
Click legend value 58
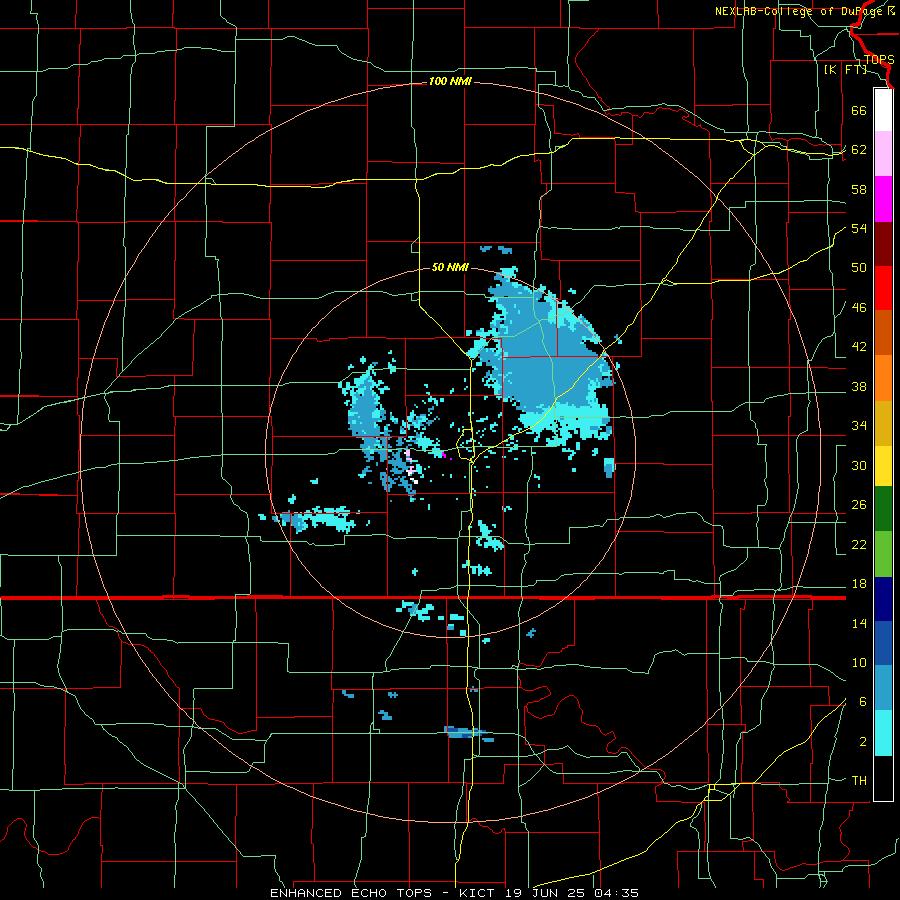tap(859, 189)
